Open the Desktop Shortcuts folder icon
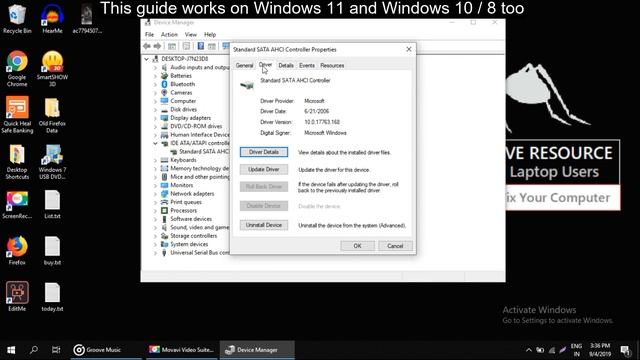This screenshot has height=360, width=640. coord(17,162)
